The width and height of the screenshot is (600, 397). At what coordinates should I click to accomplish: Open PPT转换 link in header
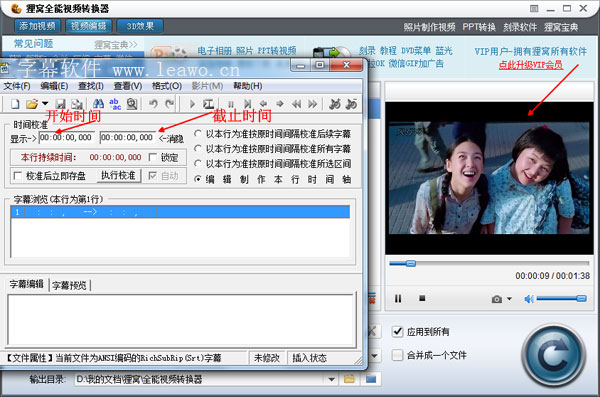[479, 27]
